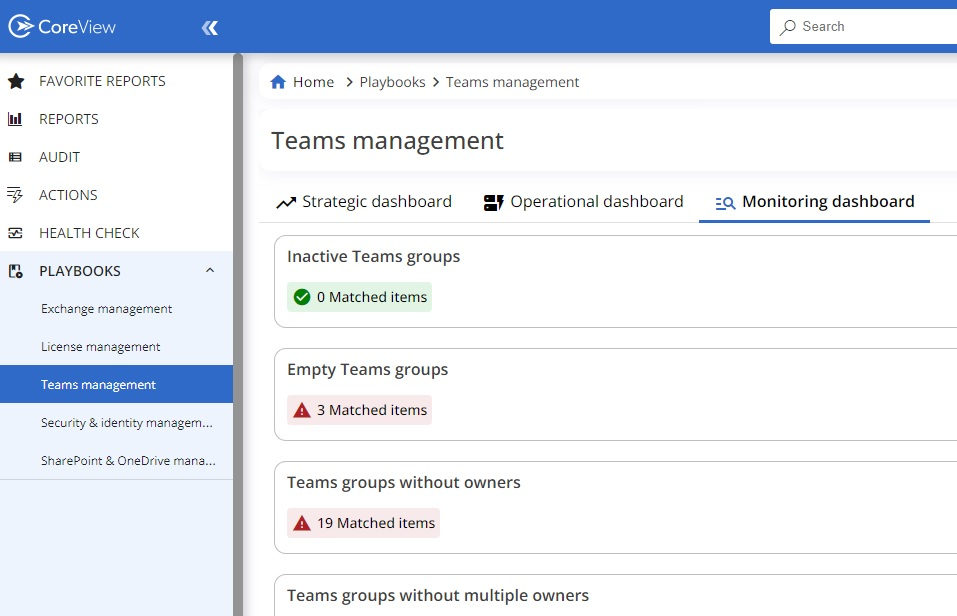The image size is (957, 616).
Task: Collapse the PLAYBOOKS menu chevron
Action: (x=210, y=270)
